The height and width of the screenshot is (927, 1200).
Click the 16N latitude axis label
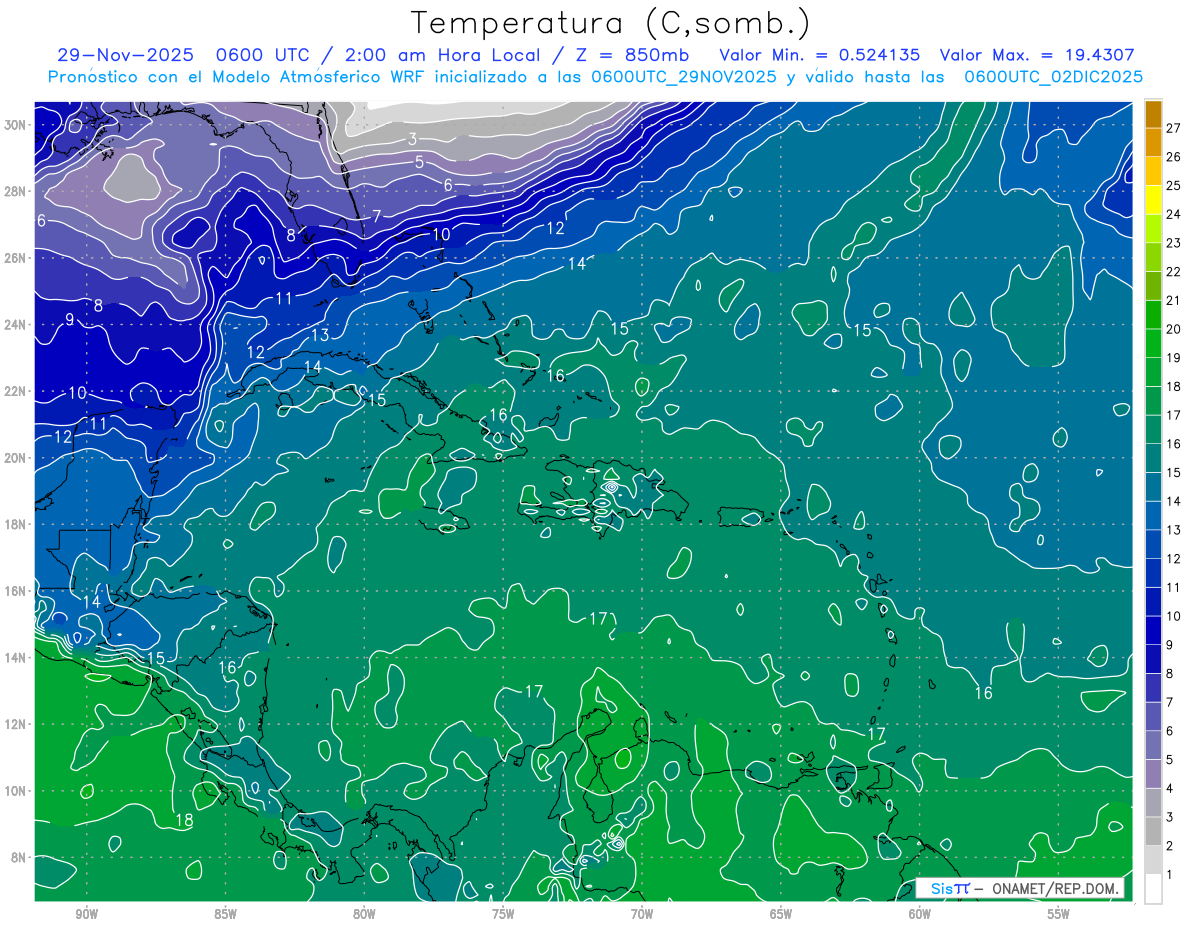click(x=15, y=591)
